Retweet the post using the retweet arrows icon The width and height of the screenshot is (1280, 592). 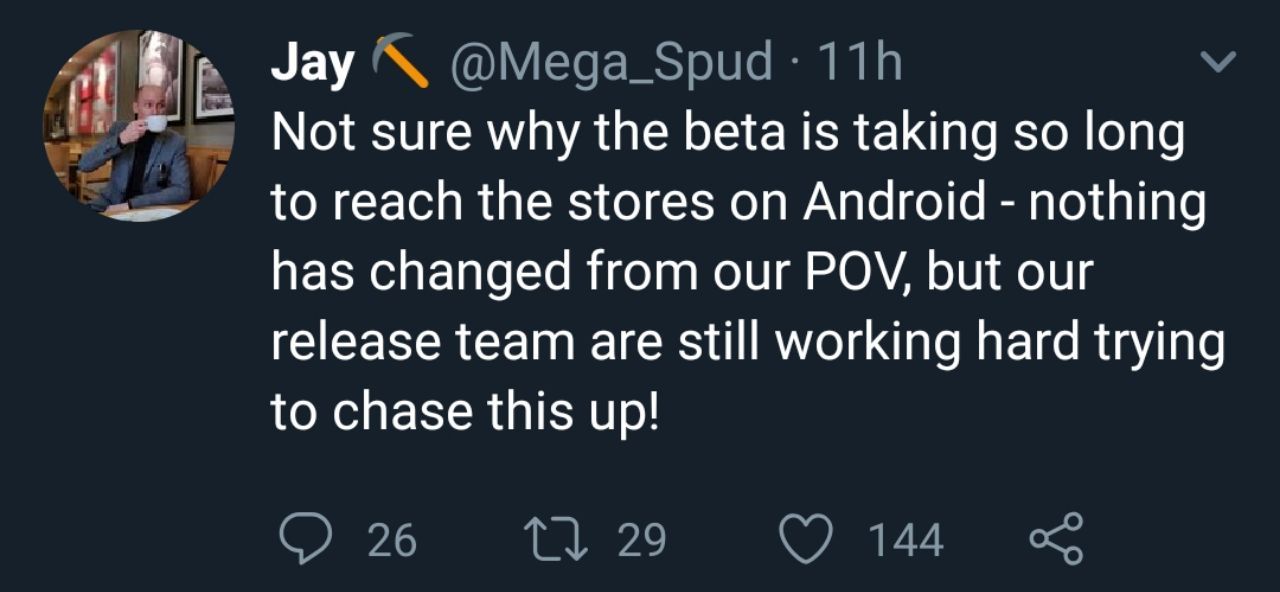point(561,540)
